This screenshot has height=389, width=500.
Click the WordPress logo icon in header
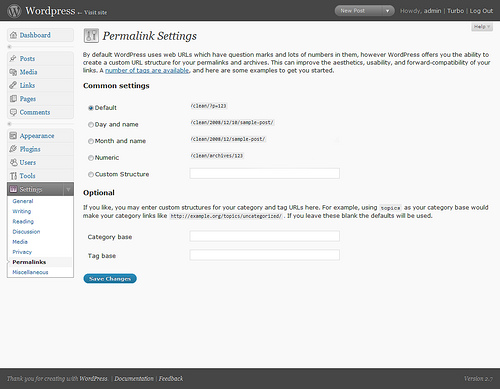(x=14, y=11)
